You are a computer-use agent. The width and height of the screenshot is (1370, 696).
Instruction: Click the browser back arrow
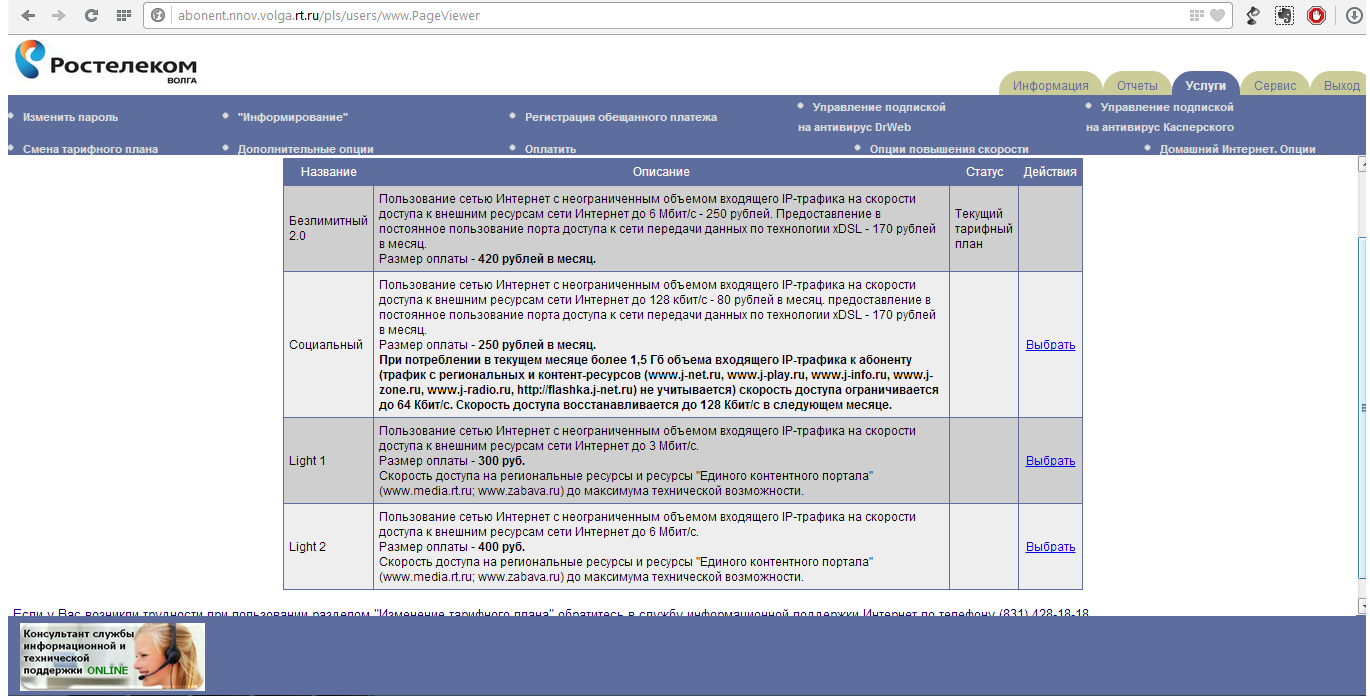28,16
